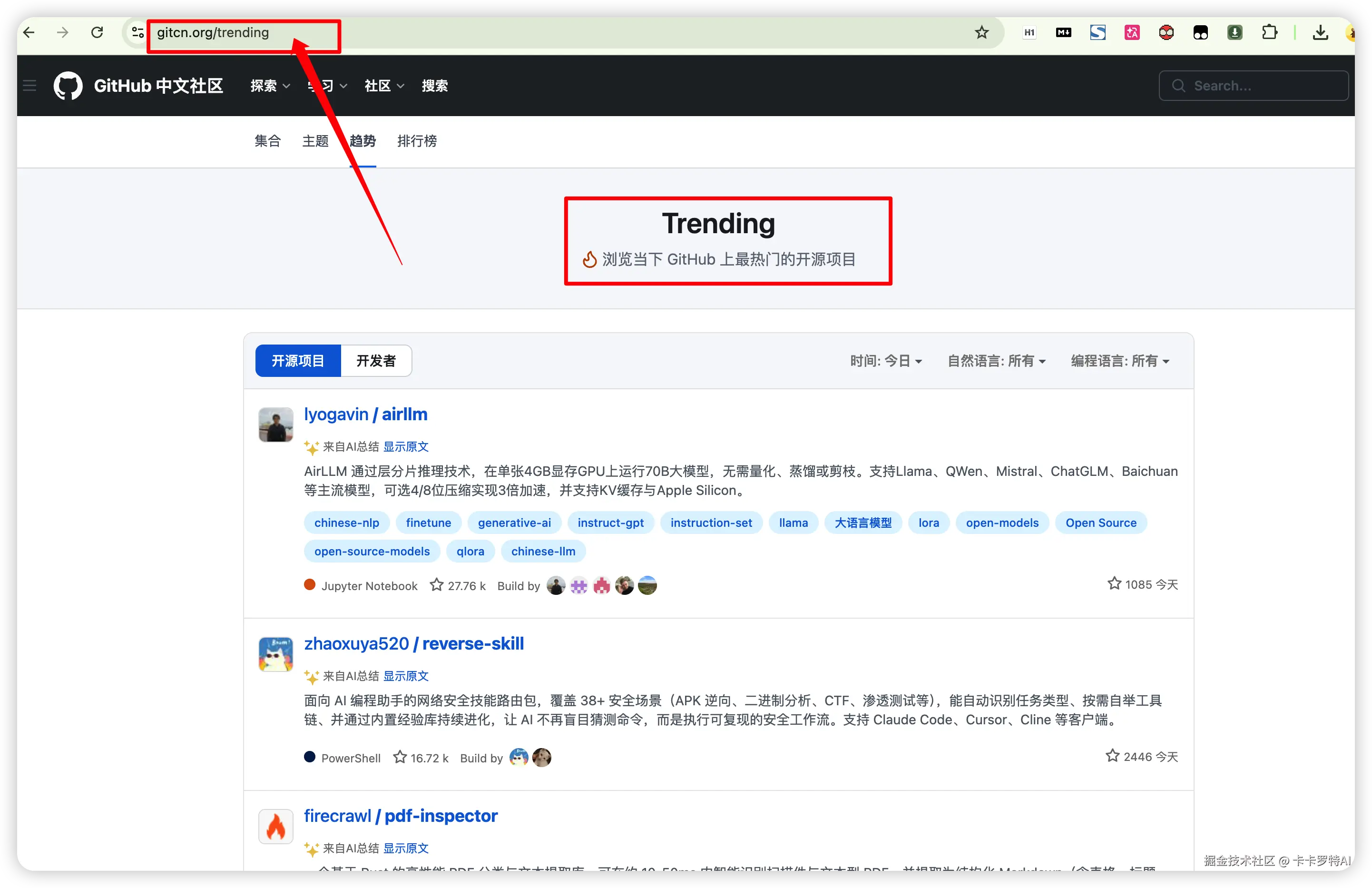Open the Markdown (M↓) browser extension

pyautogui.click(x=1064, y=33)
